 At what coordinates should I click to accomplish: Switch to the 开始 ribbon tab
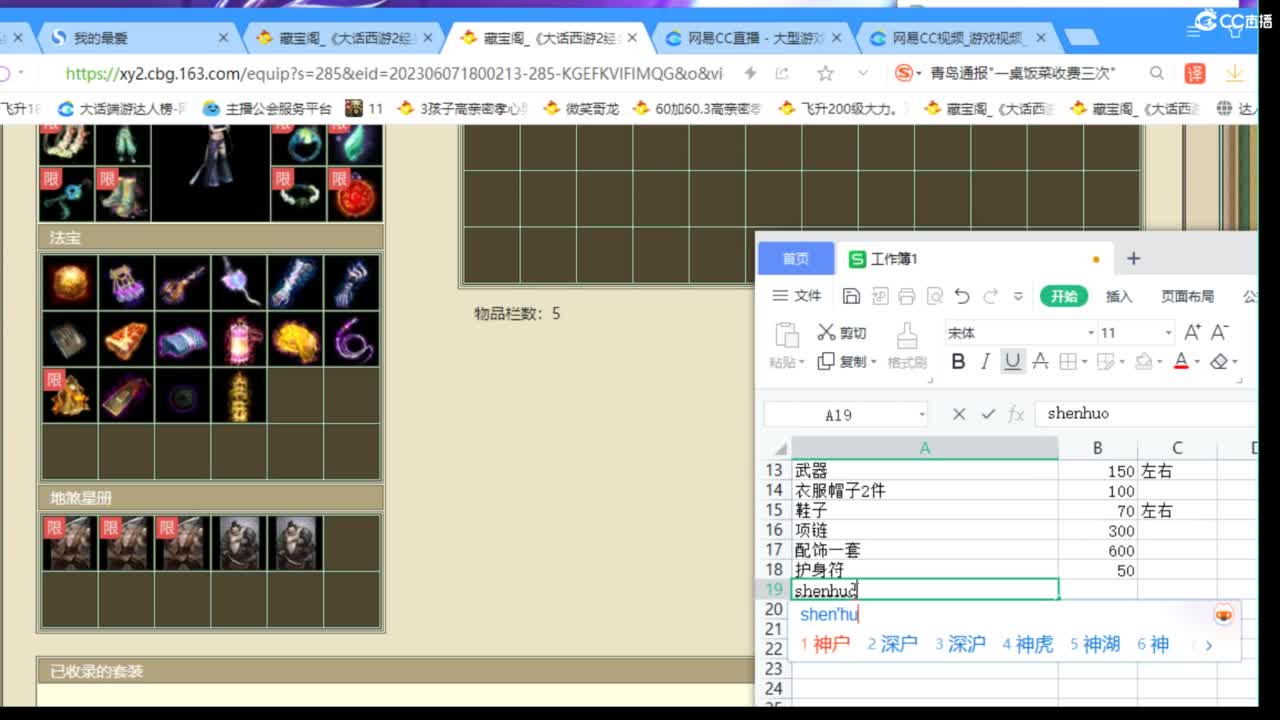1064,296
